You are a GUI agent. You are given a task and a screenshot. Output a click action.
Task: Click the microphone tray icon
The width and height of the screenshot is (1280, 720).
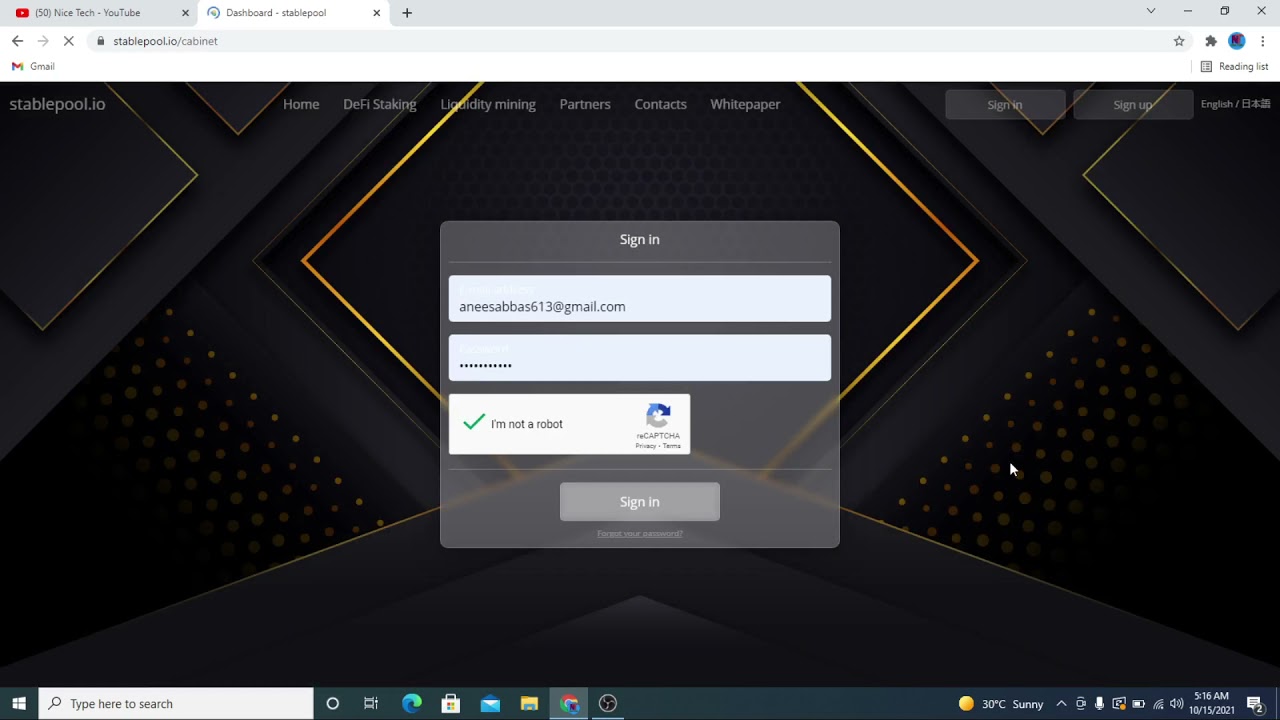coord(1099,703)
